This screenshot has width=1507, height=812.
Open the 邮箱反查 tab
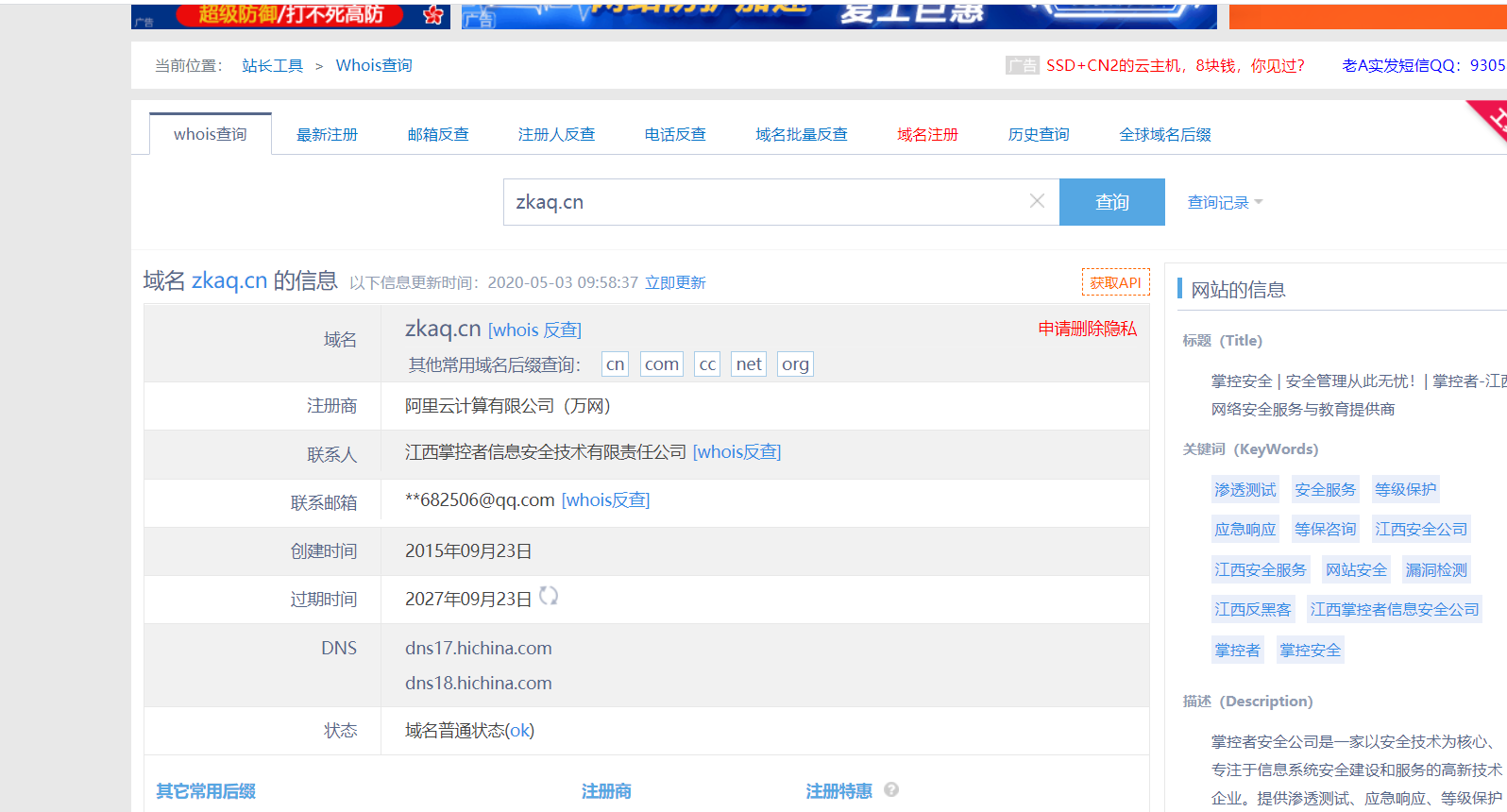(x=438, y=135)
